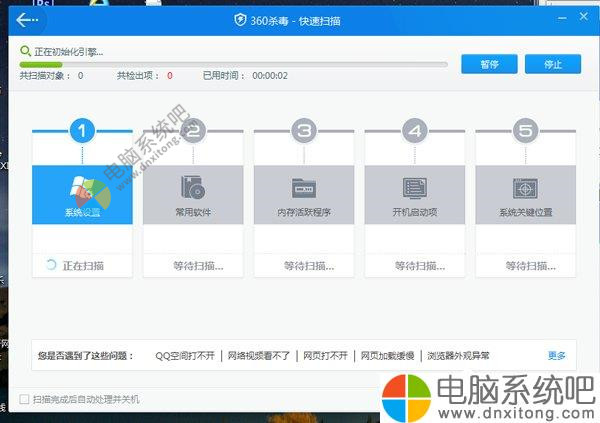Open the 系统关键位置 target icon tile
600x423 pixels.
tap(525, 194)
